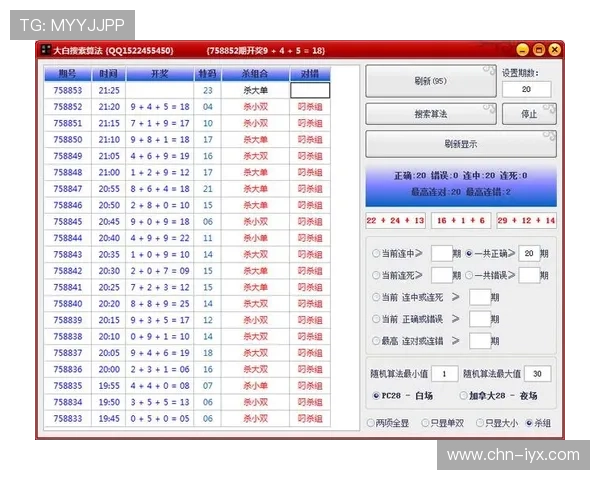Click the blue 正确:20 错误:0 statistics panel
The height and width of the screenshot is (480, 600).
pos(461,184)
